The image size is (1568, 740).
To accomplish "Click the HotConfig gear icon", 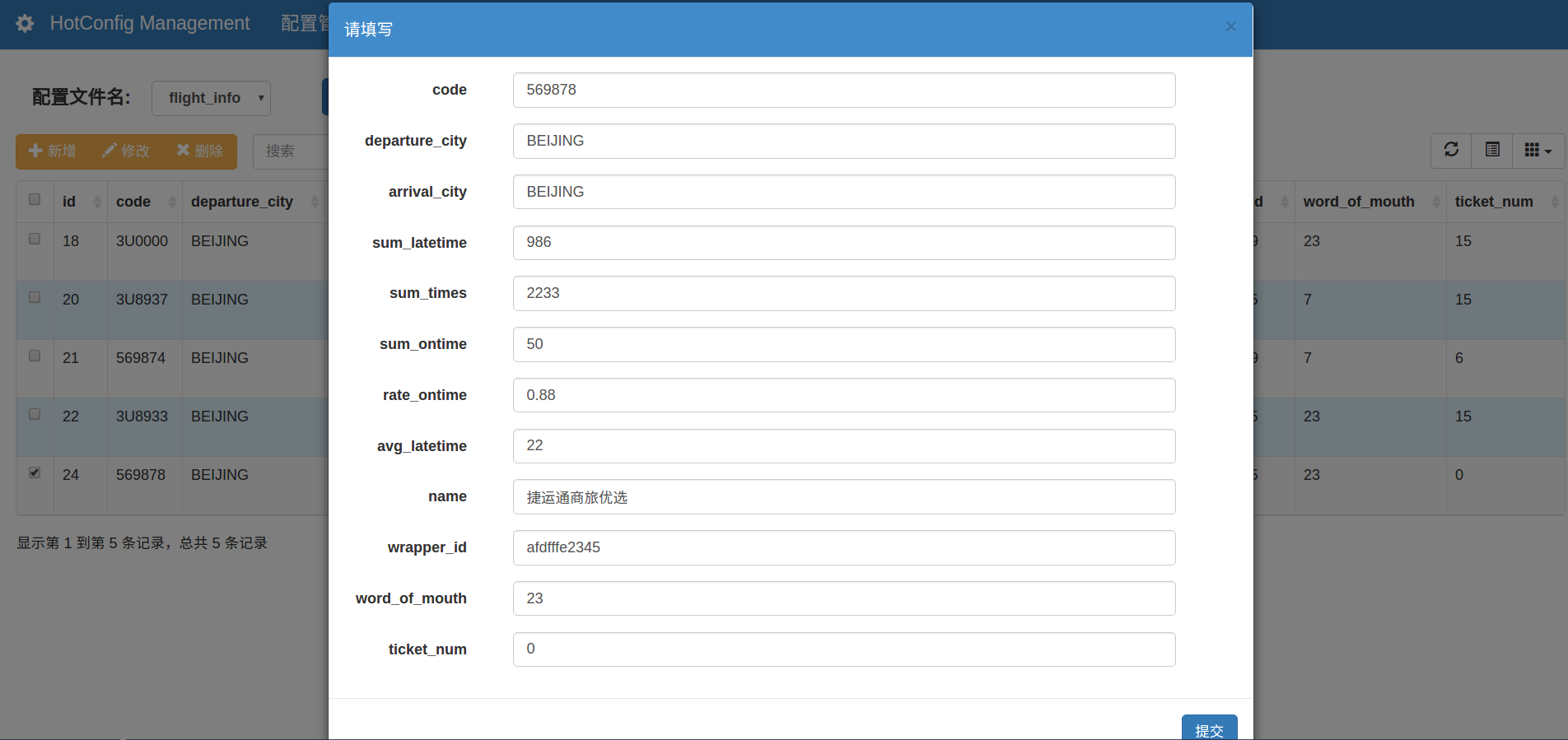I will (26, 23).
